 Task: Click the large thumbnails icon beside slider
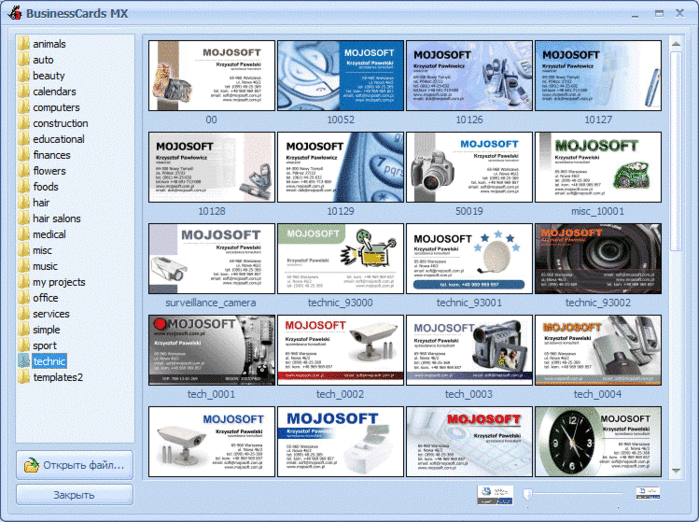[x=495, y=495]
